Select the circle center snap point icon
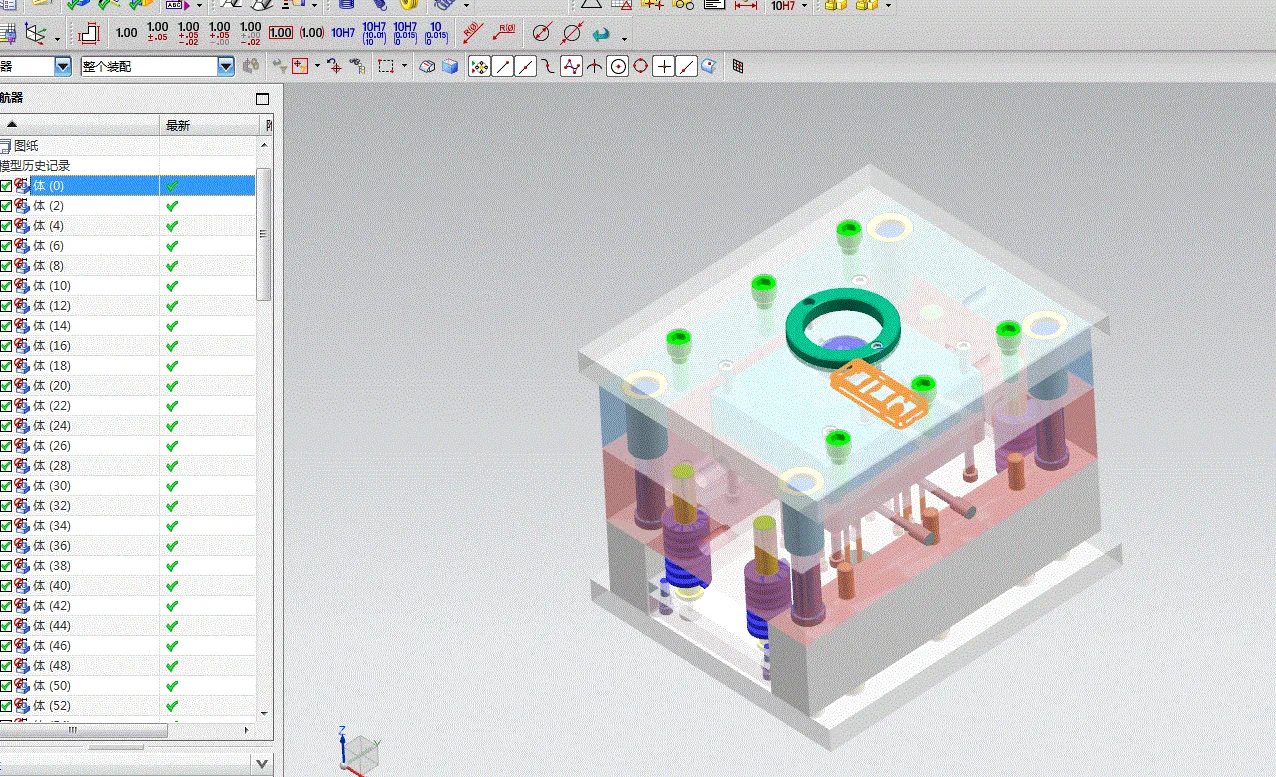The height and width of the screenshot is (777, 1276). point(618,66)
